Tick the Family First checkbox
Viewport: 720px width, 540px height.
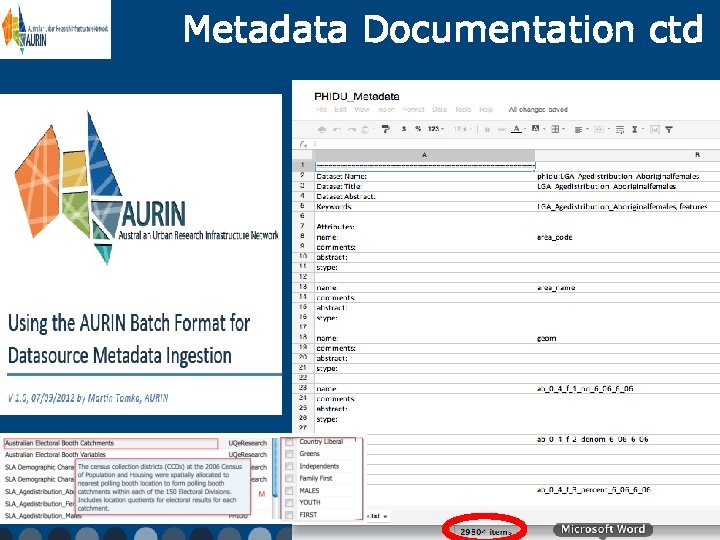(x=289, y=478)
